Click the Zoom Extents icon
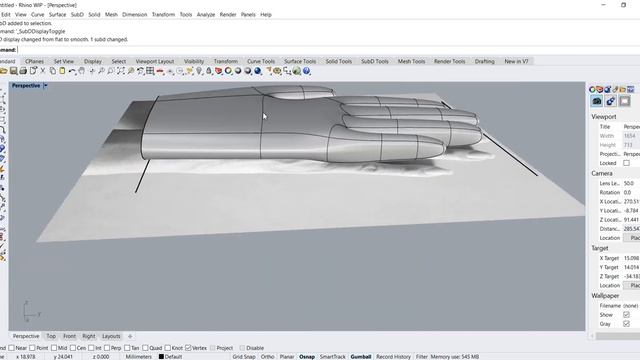Image resolution: width=640 pixels, height=360 pixels. (120, 71)
